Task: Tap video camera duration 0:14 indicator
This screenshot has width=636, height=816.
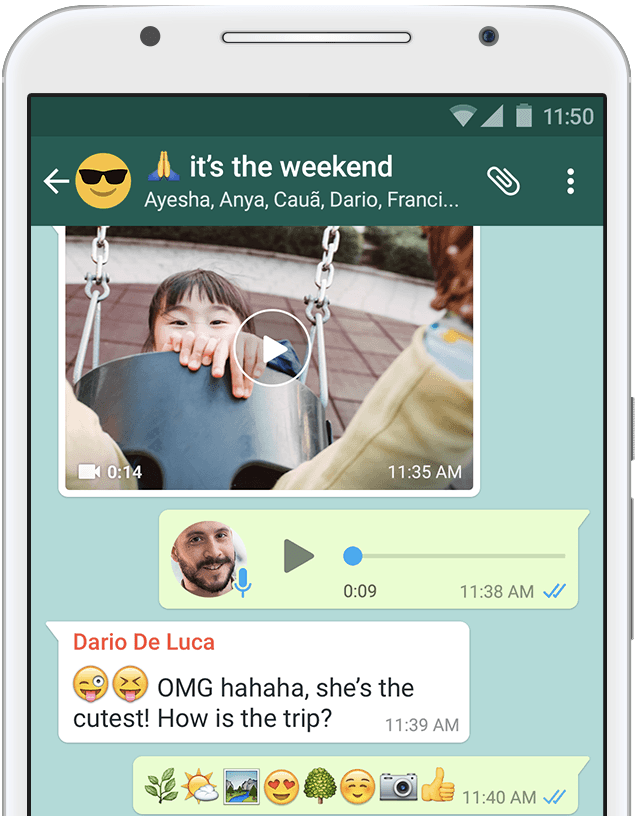Action: coord(110,472)
